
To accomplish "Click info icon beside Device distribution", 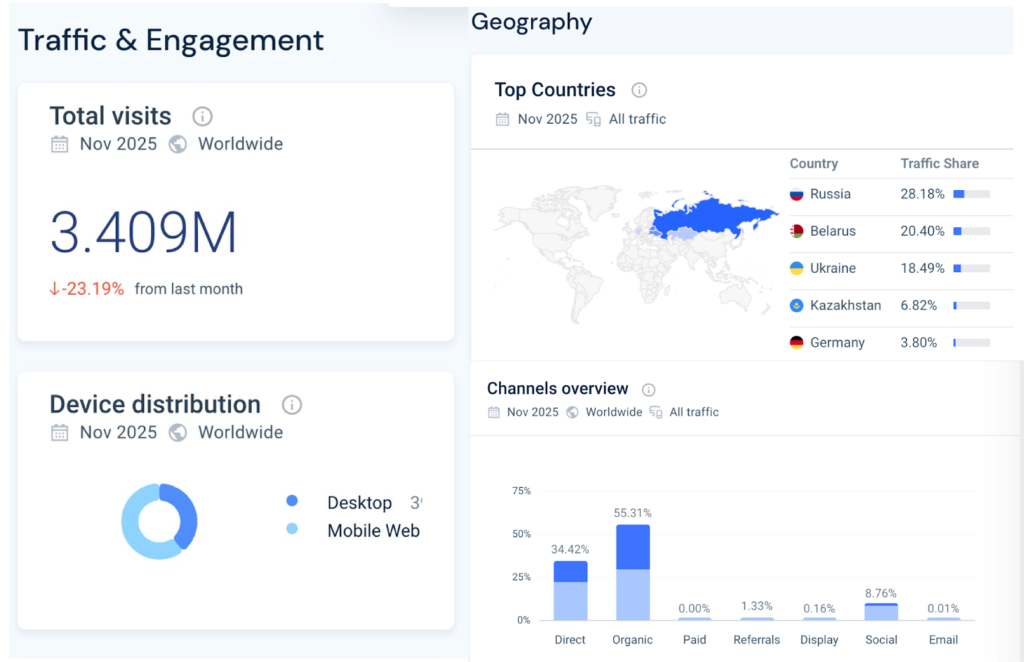I will pyautogui.click(x=292, y=405).
